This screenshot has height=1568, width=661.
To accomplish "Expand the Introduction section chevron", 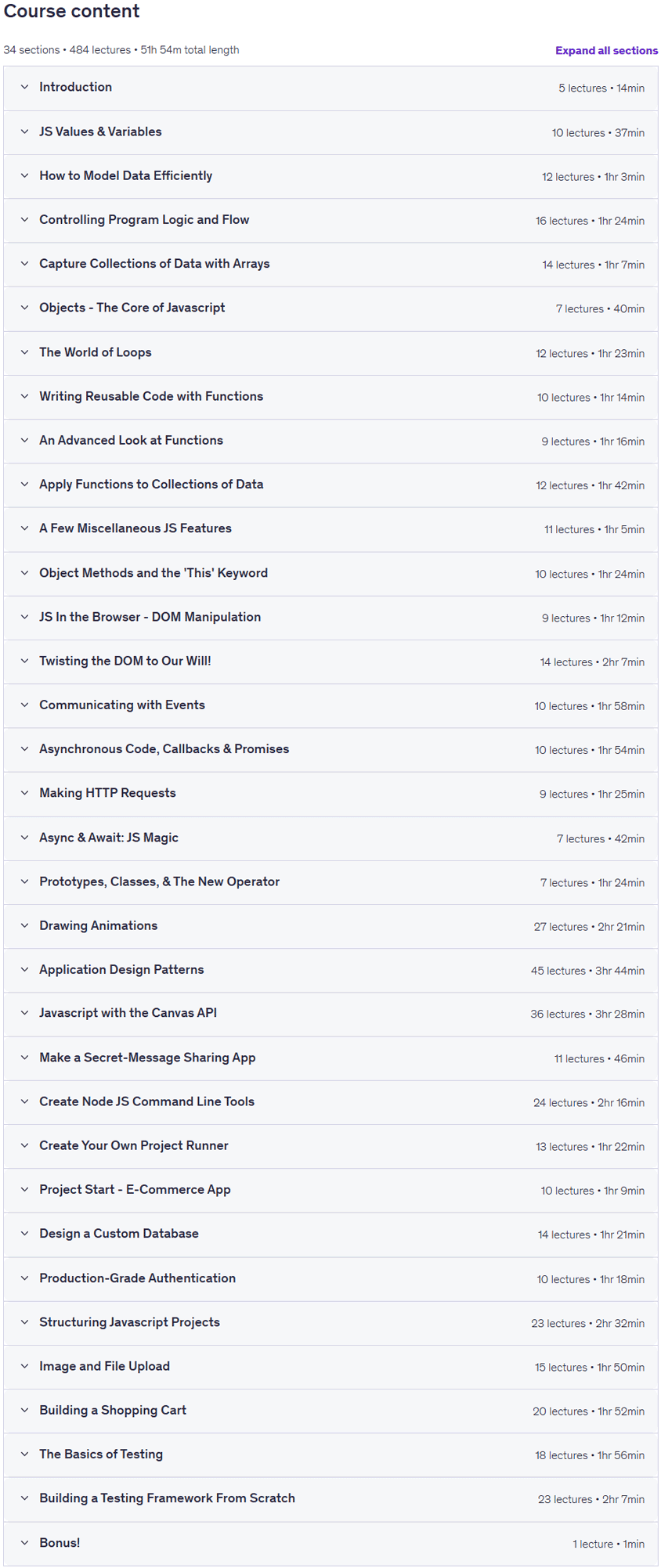I will [x=24, y=87].
